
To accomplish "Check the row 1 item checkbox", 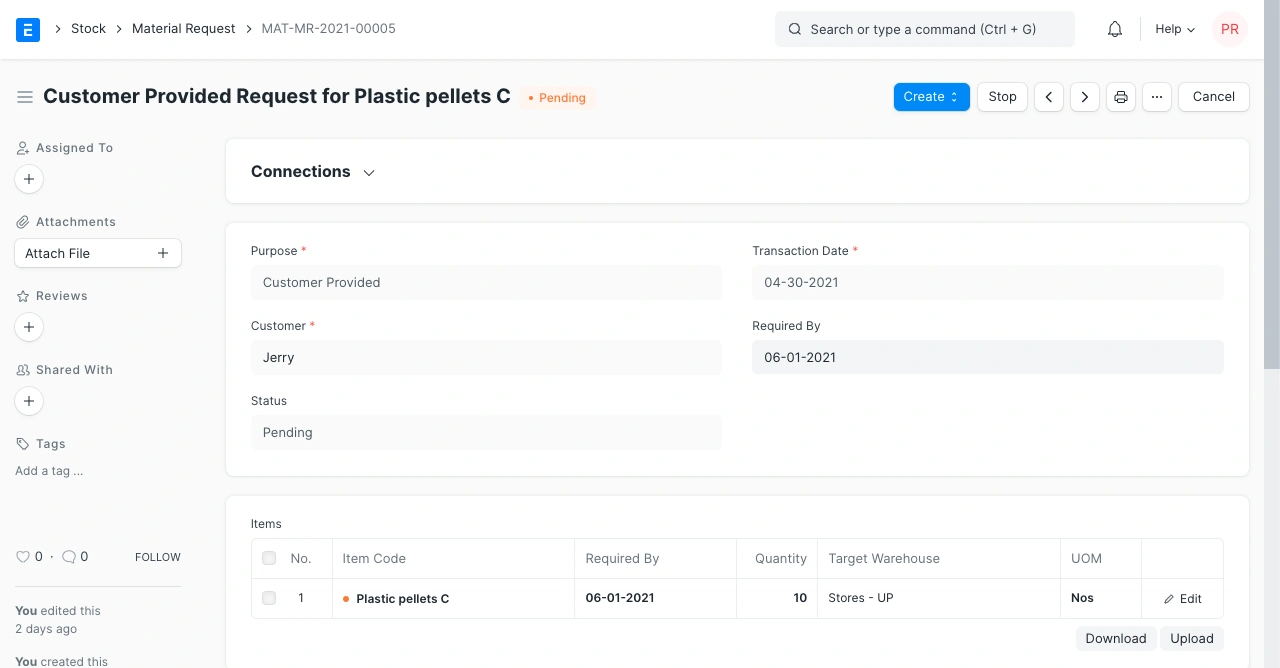I will (x=269, y=598).
